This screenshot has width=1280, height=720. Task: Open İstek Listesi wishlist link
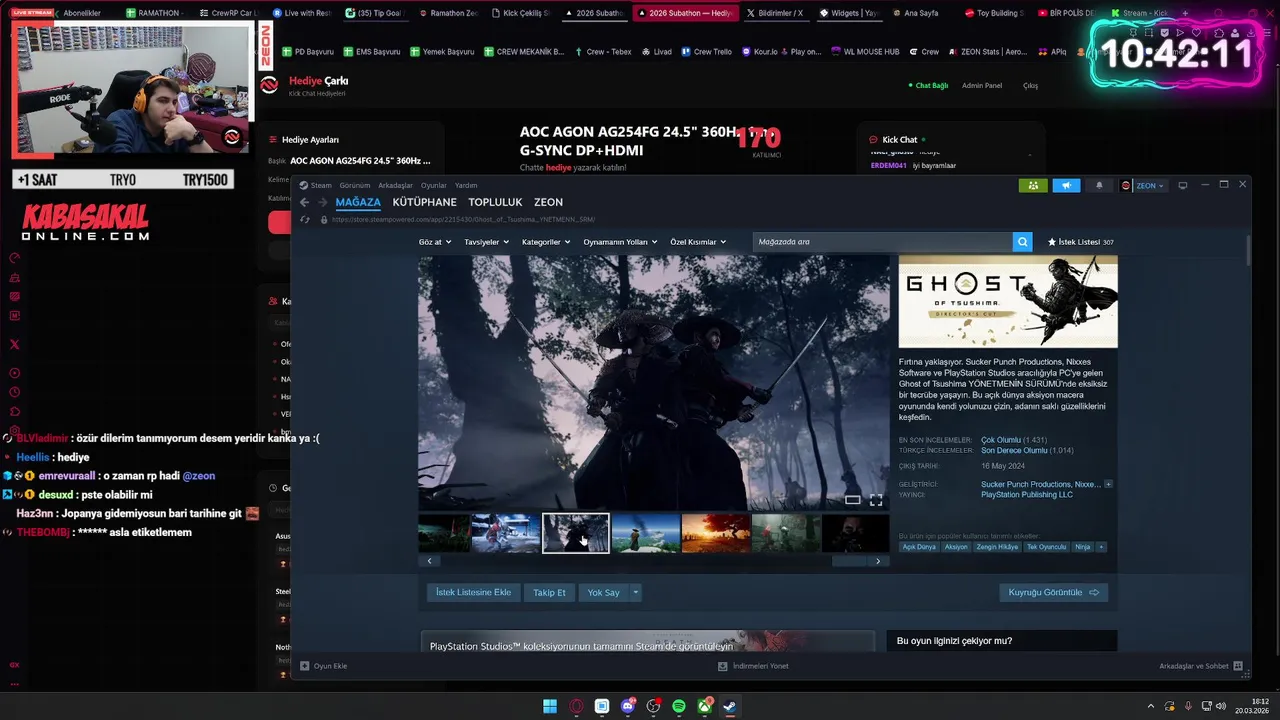(x=1080, y=242)
